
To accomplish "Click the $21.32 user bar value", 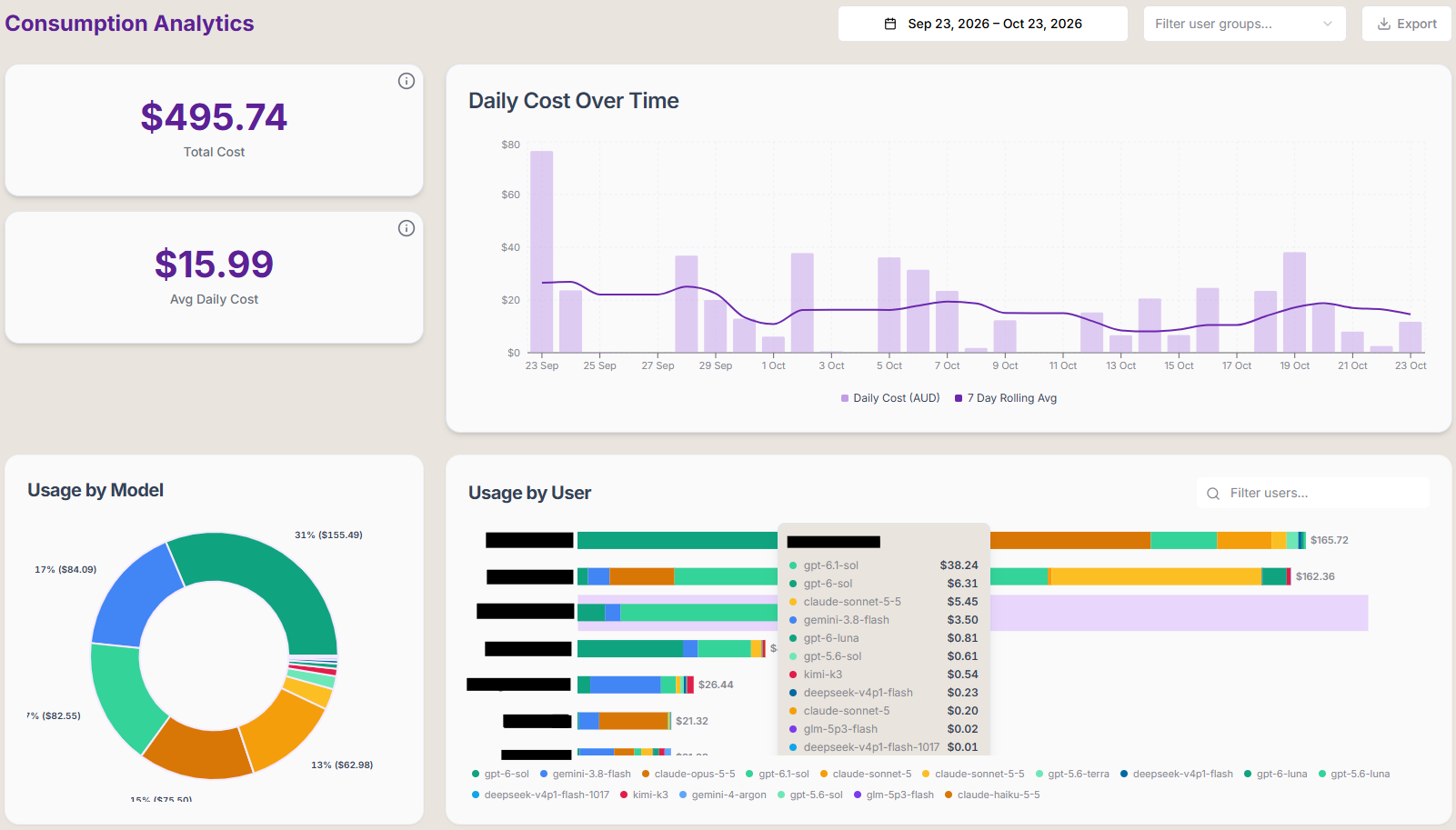I will tap(692, 721).
